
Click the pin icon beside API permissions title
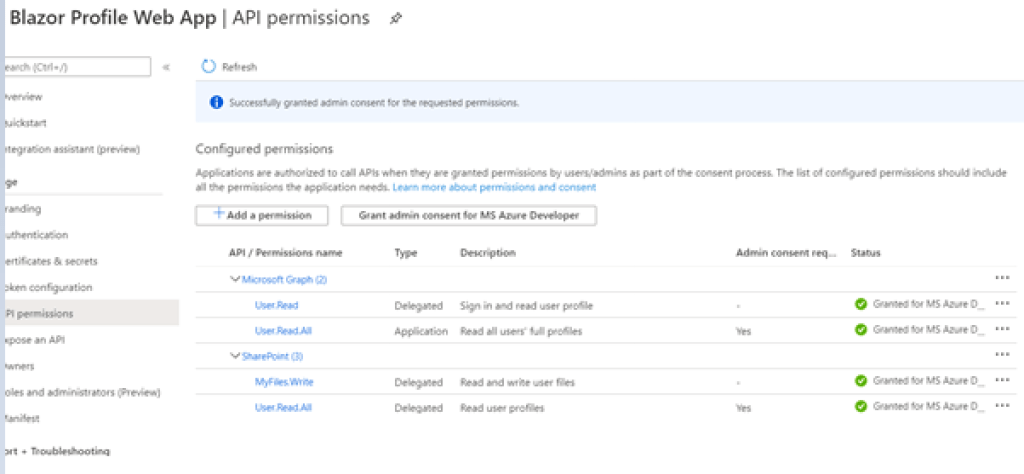[x=396, y=19]
